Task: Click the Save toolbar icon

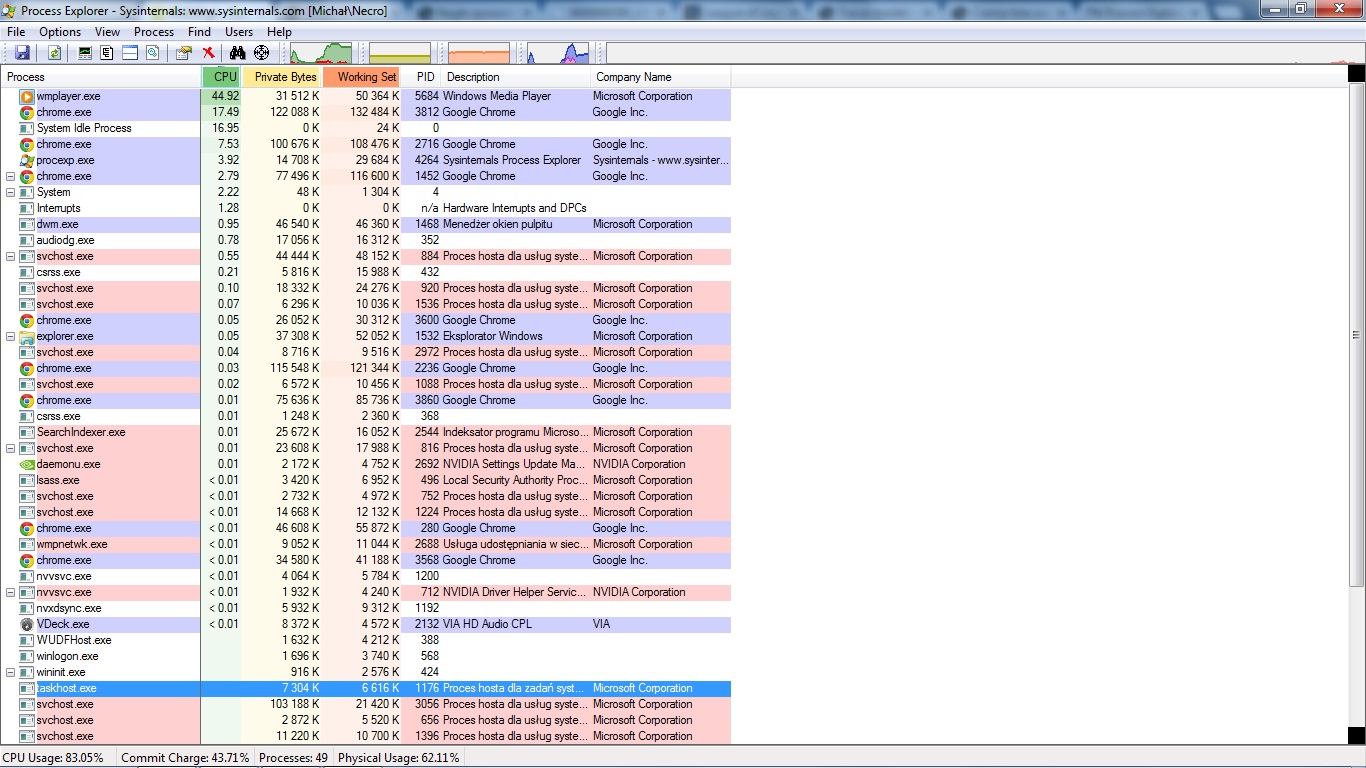Action: coord(22,53)
